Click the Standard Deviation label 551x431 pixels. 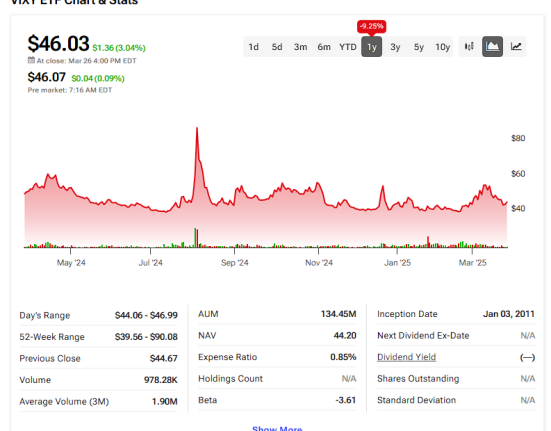[416, 400]
